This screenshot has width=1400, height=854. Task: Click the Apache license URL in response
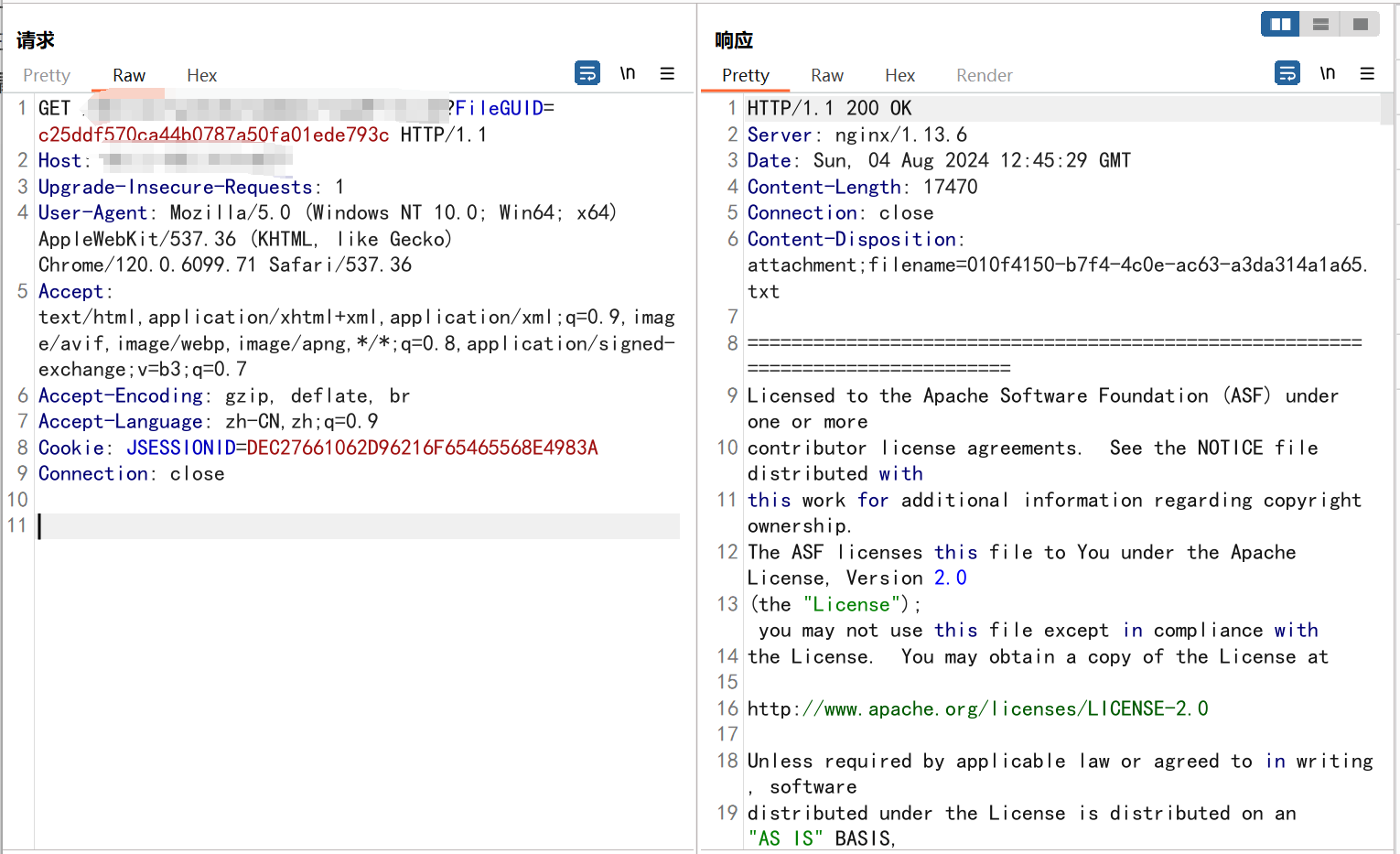tap(977, 709)
